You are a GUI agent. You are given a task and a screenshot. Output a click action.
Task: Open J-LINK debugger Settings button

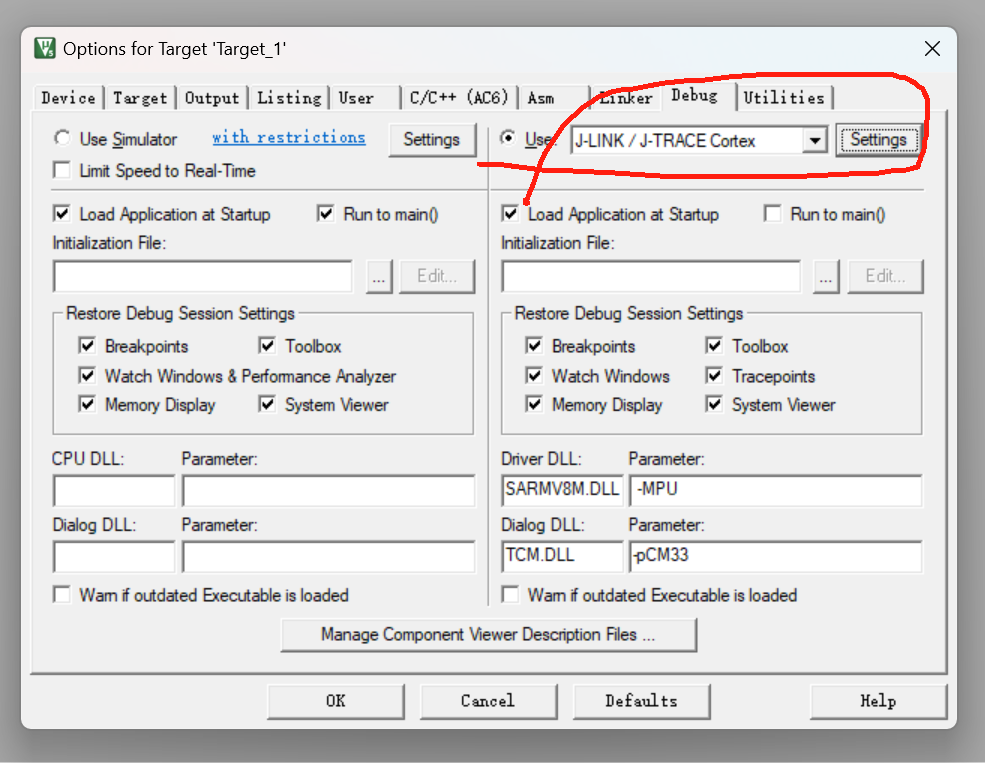click(878, 139)
